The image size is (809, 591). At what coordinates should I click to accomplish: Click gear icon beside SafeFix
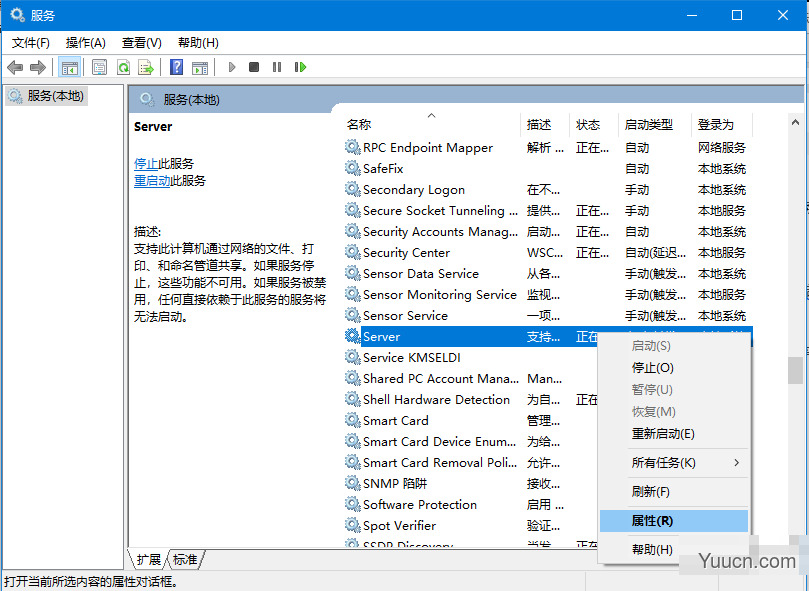point(352,168)
